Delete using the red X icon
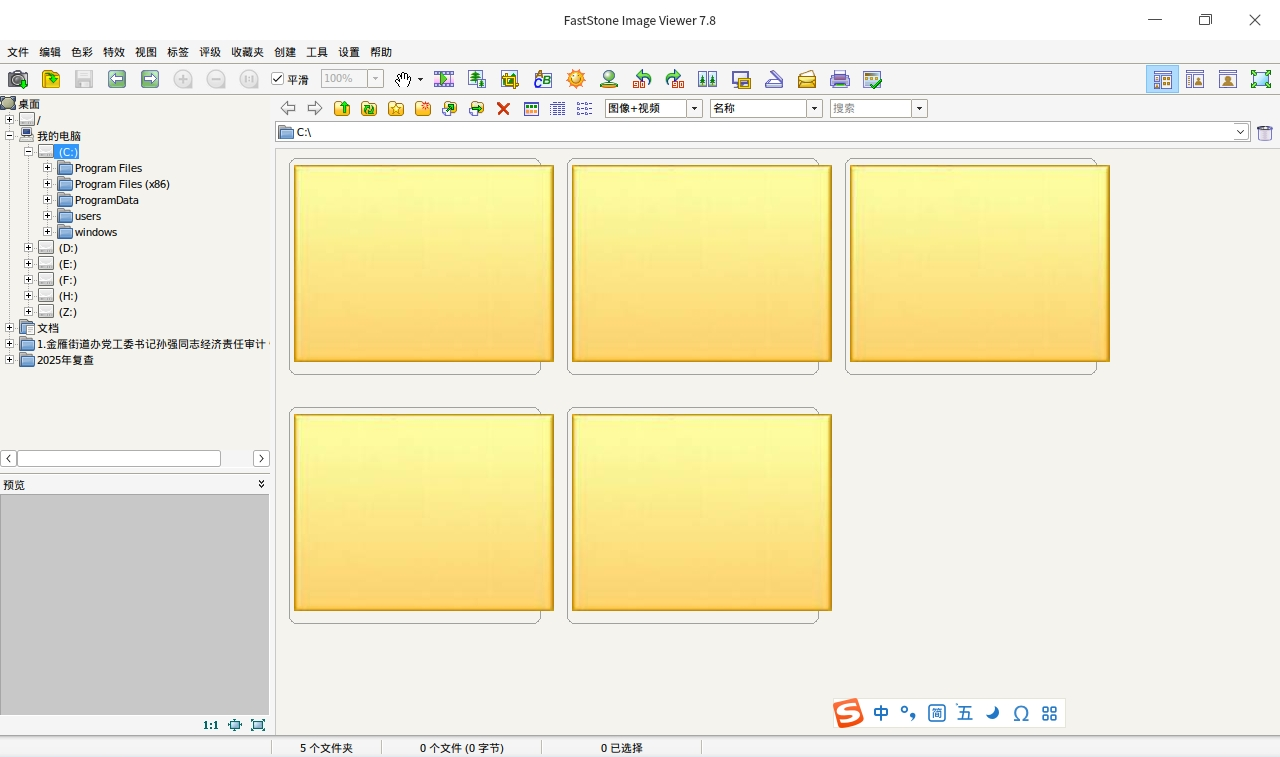This screenshot has height=757, width=1280. coord(504,108)
